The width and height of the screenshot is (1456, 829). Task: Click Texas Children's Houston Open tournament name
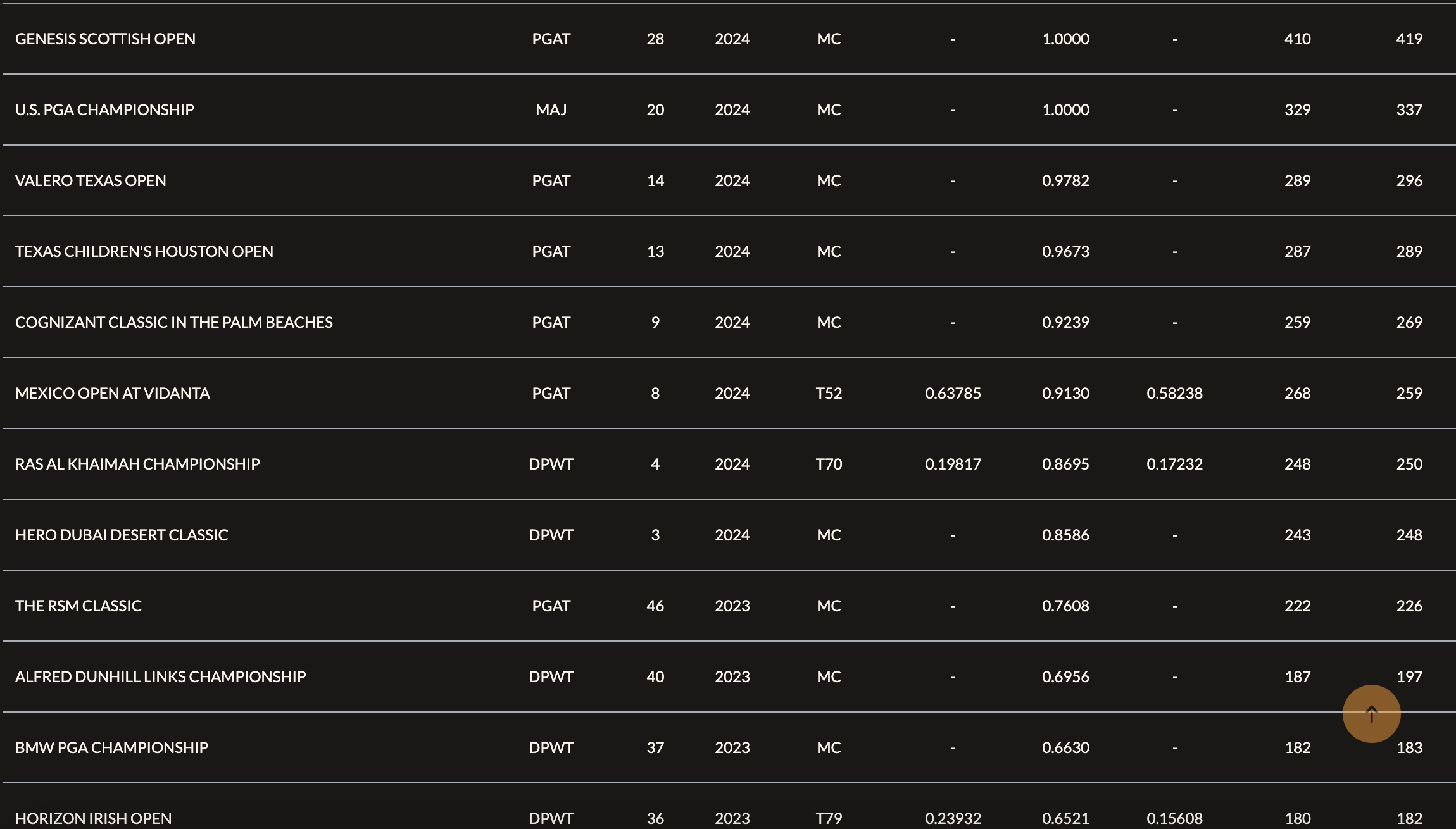(x=144, y=251)
